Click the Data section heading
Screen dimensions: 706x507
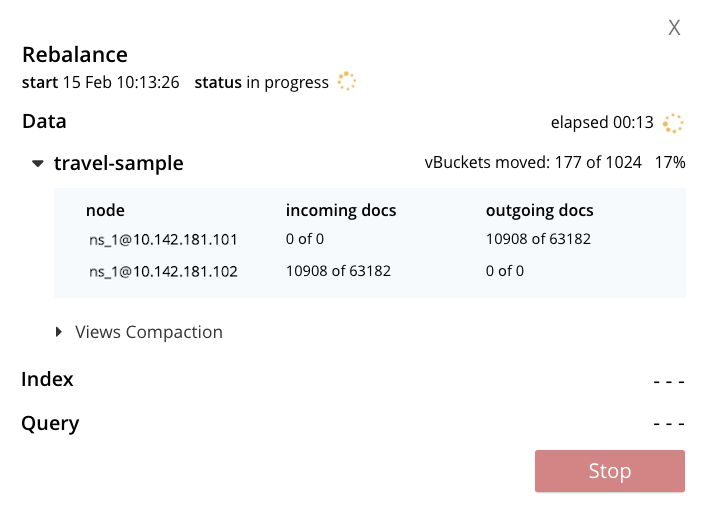(x=44, y=122)
